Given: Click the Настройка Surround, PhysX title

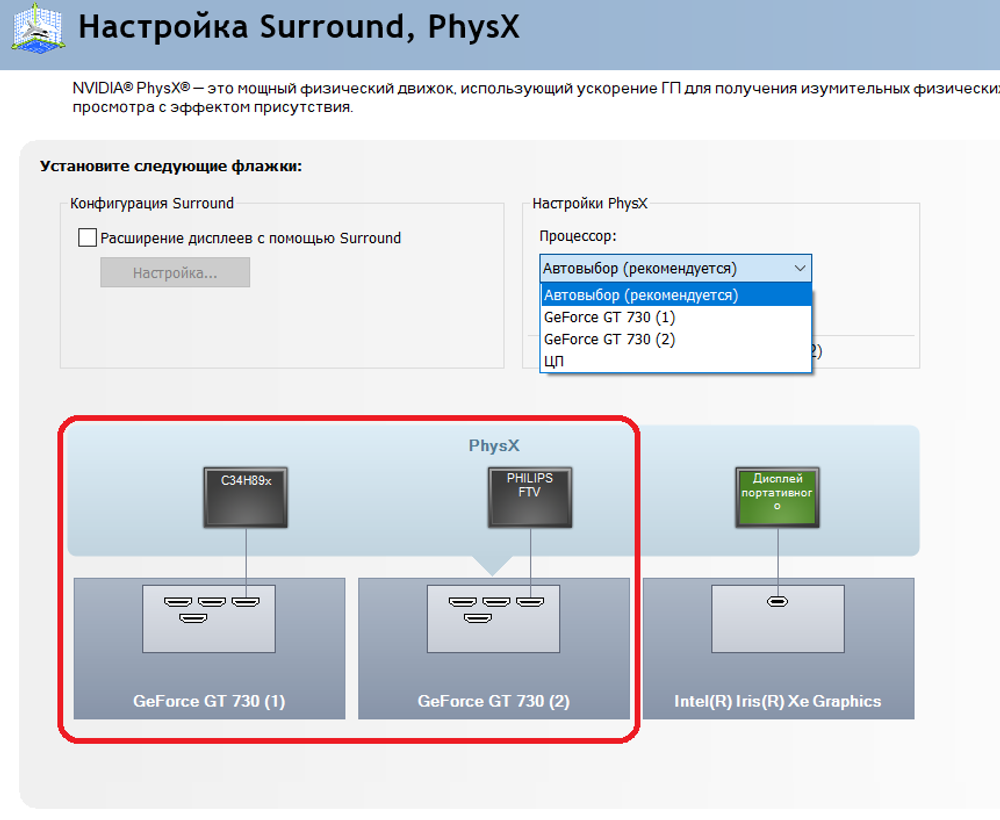Looking at the screenshot, I should (x=298, y=27).
